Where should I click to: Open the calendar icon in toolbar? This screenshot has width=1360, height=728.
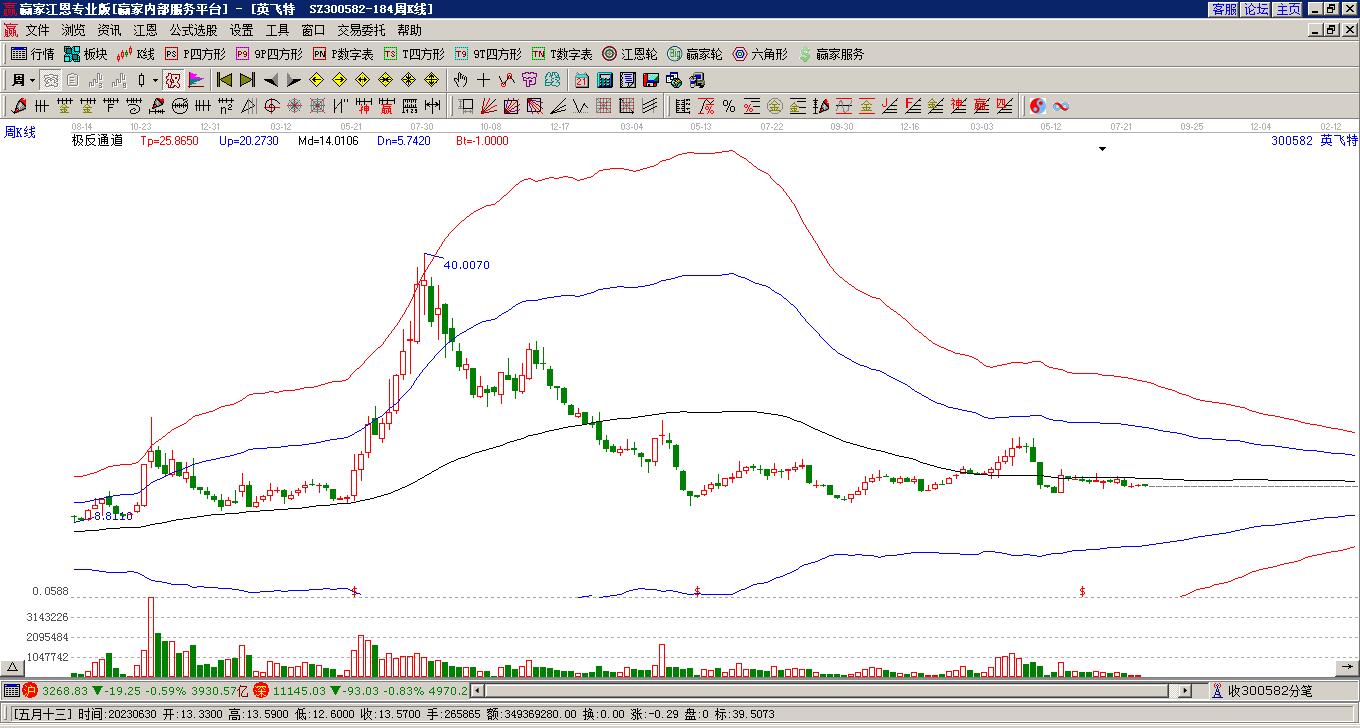[582, 80]
